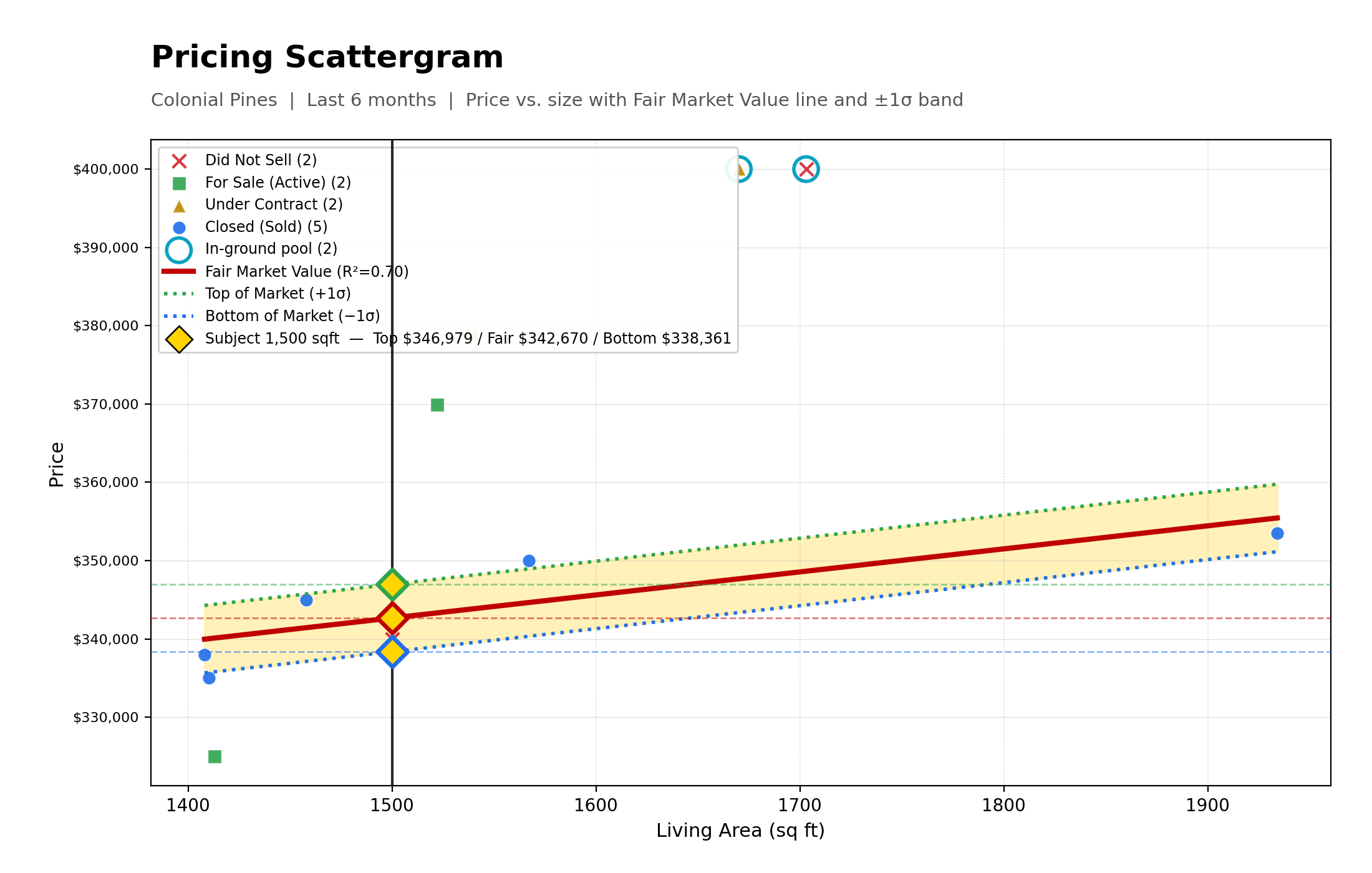
Task: Click the Price axis label
Action: coord(57,465)
